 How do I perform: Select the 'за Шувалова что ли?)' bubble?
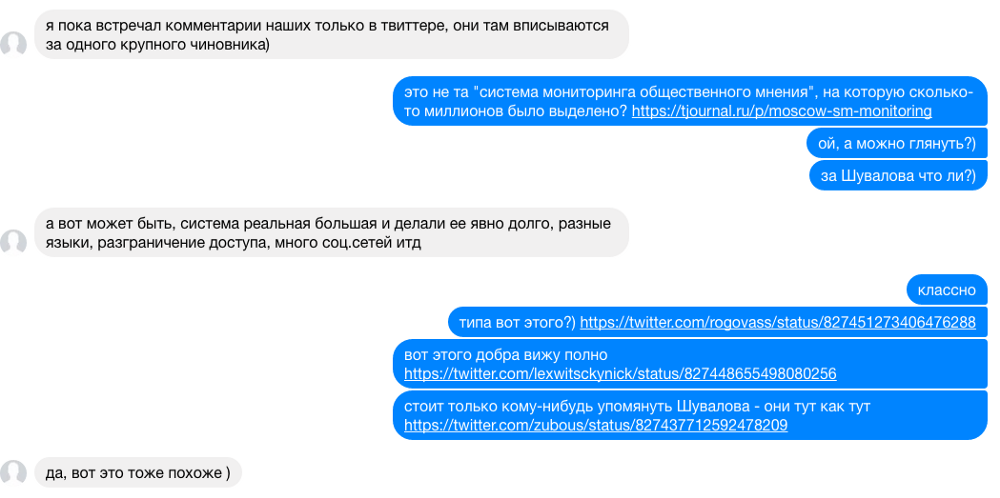898,176
